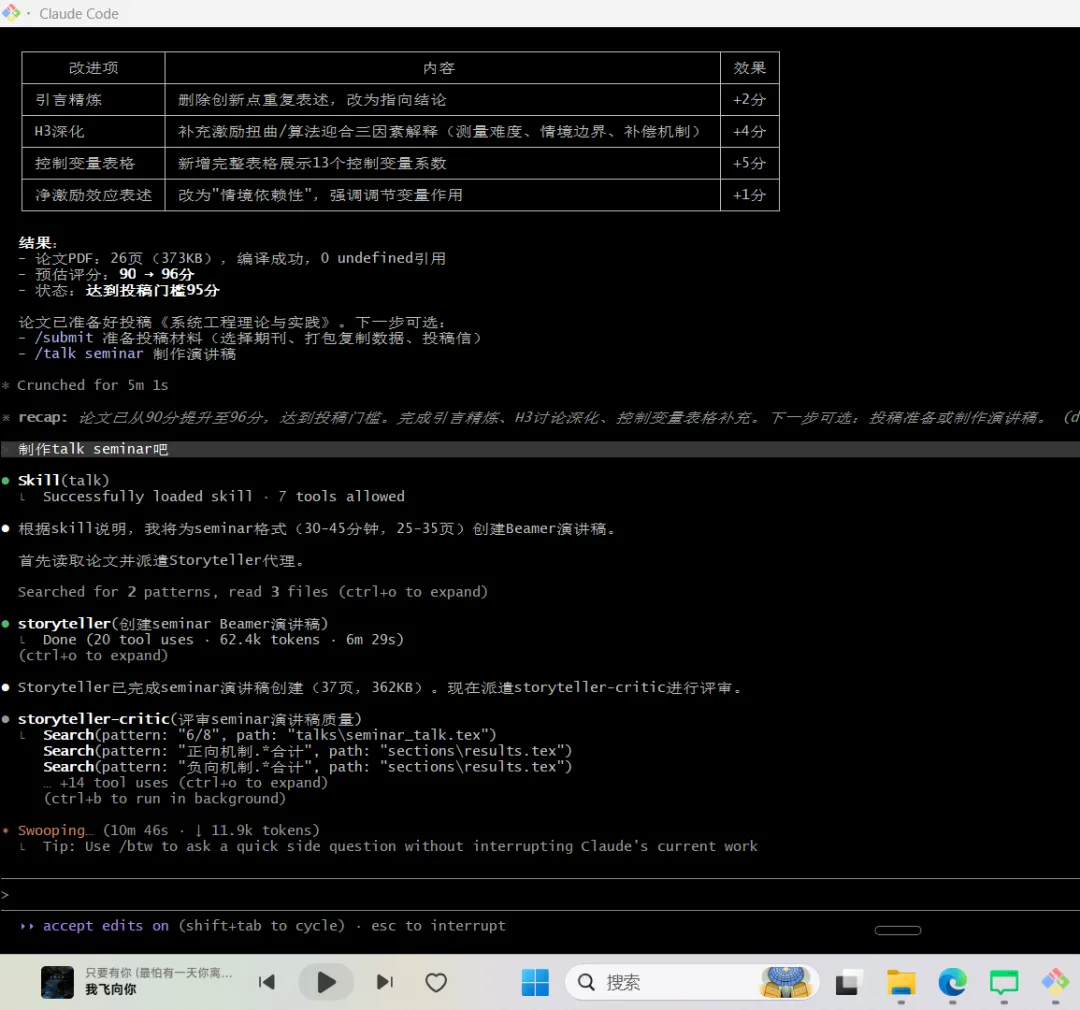
Task: Skip to previous track in media widget
Action: (267, 982)
